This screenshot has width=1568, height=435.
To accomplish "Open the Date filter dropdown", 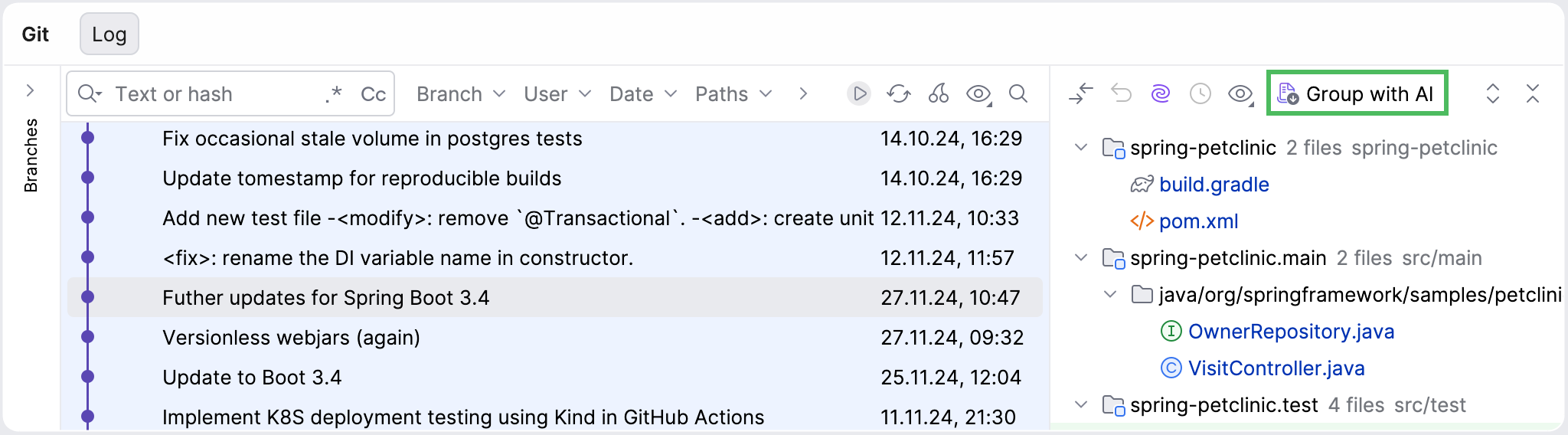I will 643,94.
